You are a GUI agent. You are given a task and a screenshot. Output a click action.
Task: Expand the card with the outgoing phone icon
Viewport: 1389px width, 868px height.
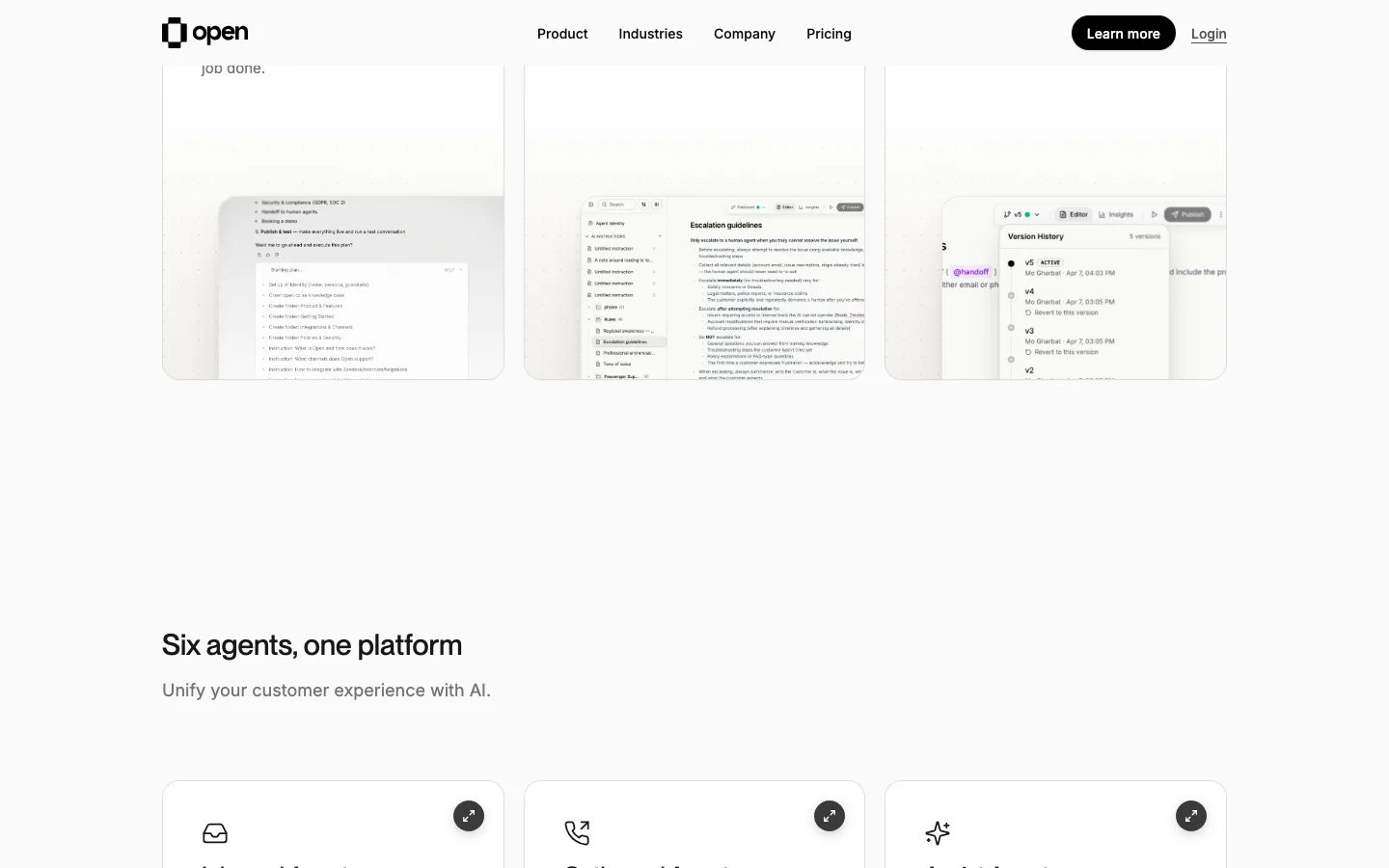point(830,816)
